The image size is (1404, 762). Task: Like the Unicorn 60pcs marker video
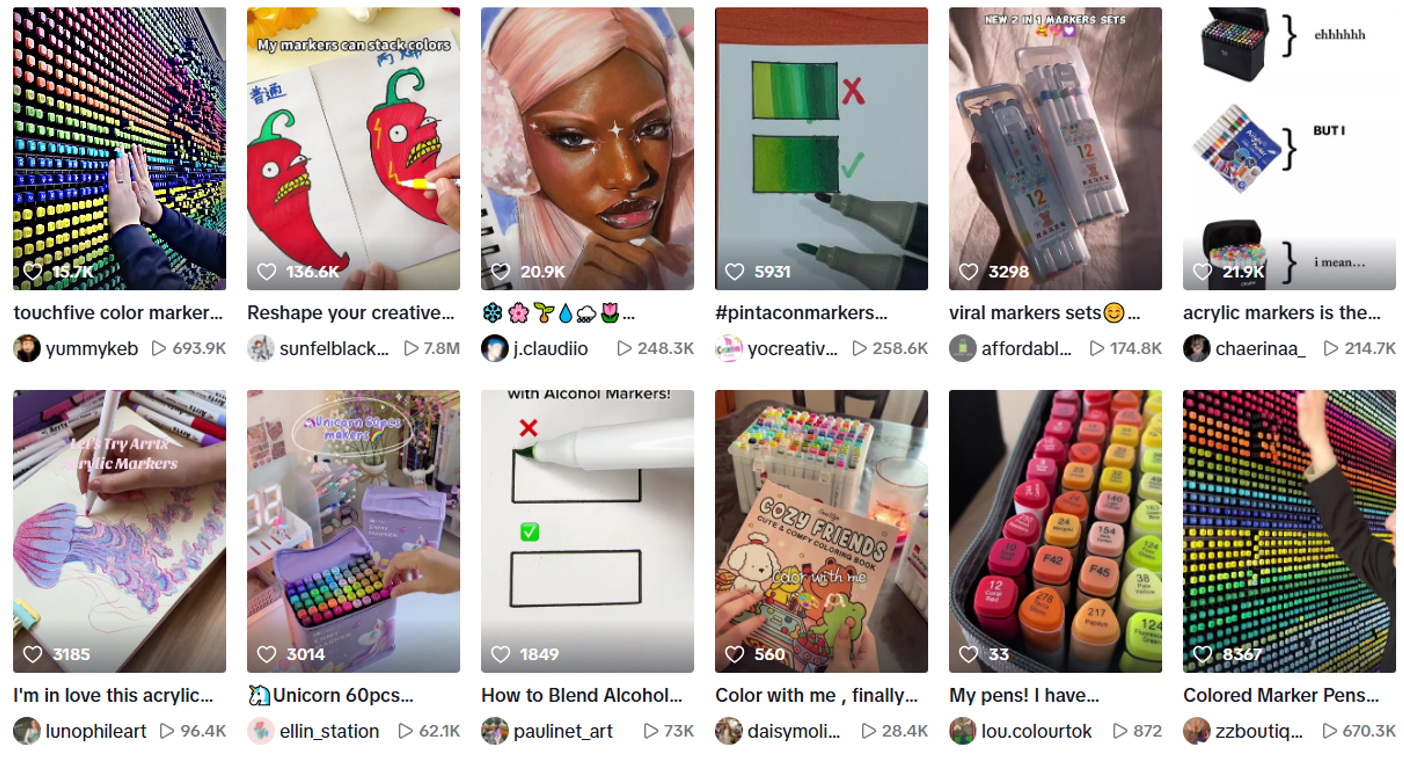point(267,654)
